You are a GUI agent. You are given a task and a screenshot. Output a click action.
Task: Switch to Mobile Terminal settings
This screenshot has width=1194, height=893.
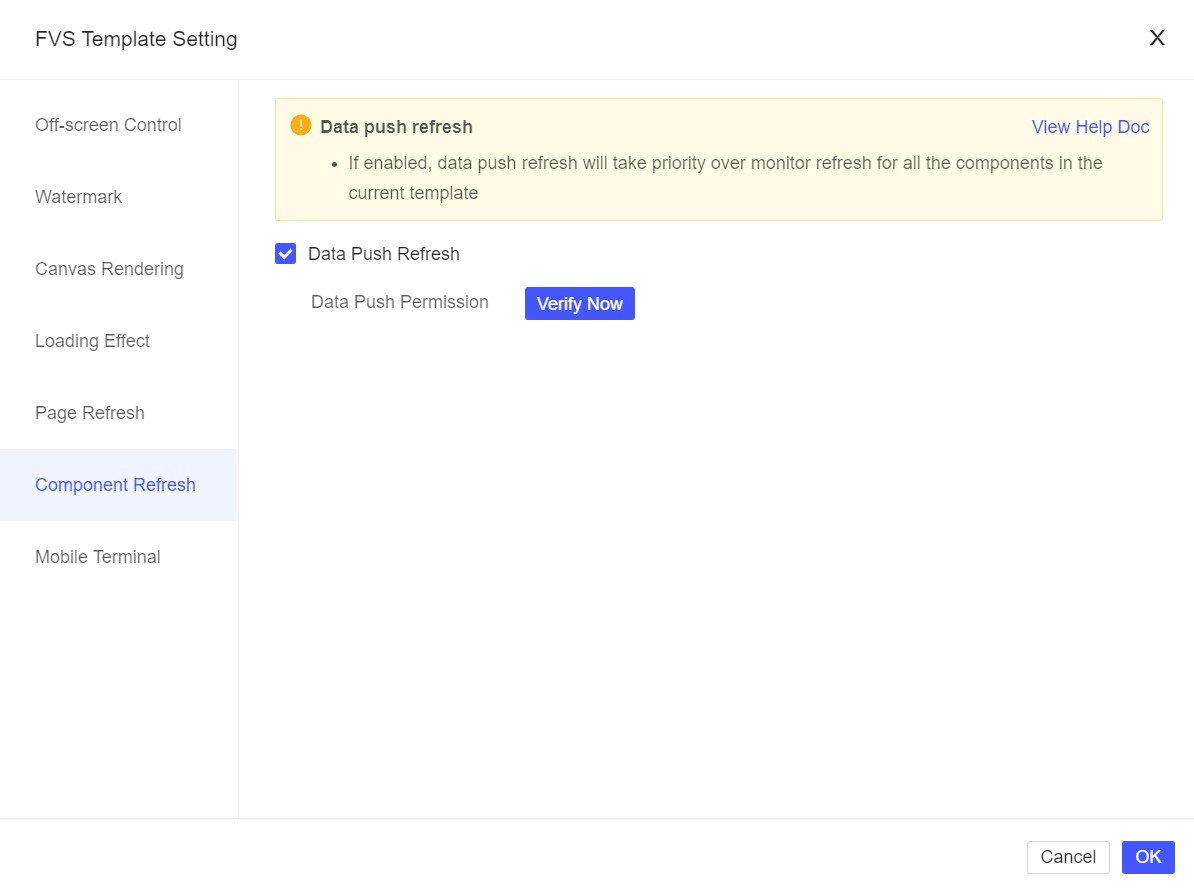tap(97, 557)
